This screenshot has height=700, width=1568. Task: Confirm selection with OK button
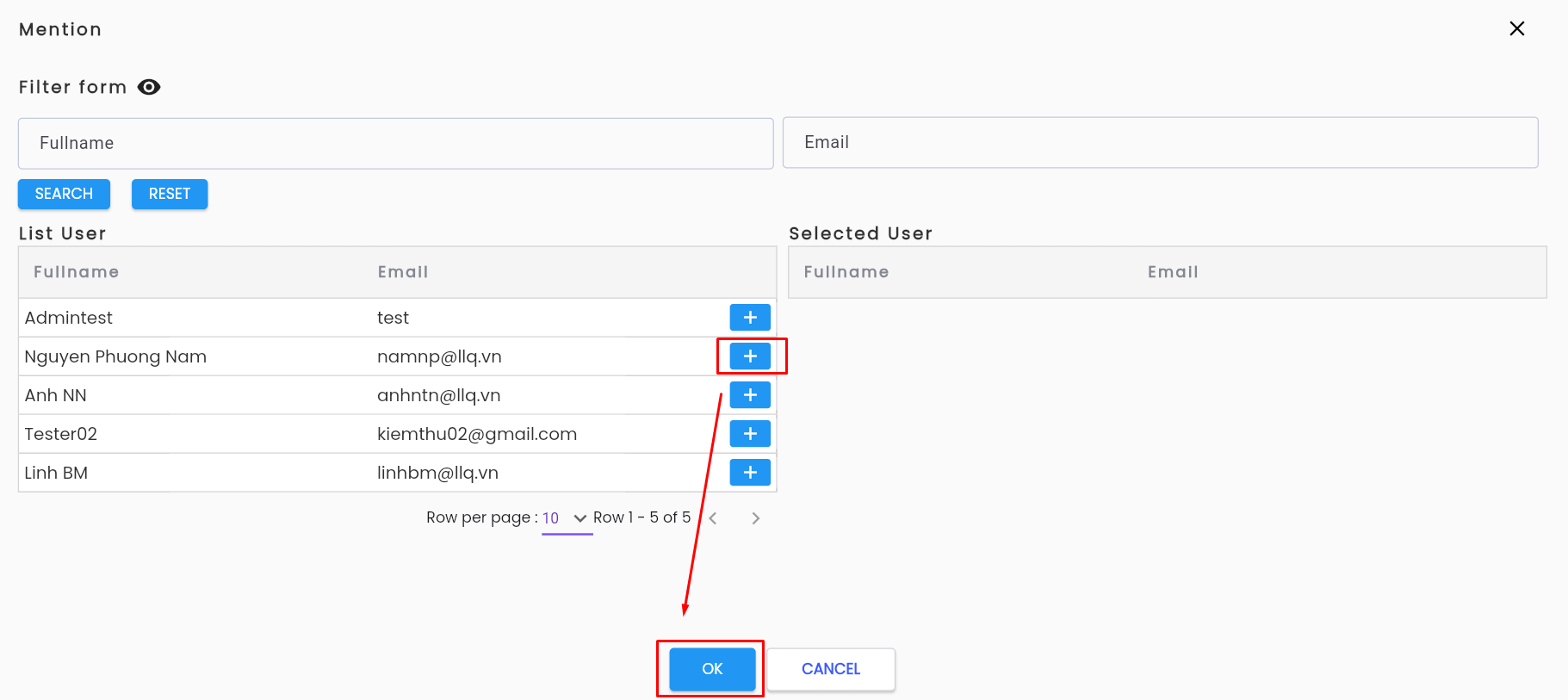[x=712, y=669]
